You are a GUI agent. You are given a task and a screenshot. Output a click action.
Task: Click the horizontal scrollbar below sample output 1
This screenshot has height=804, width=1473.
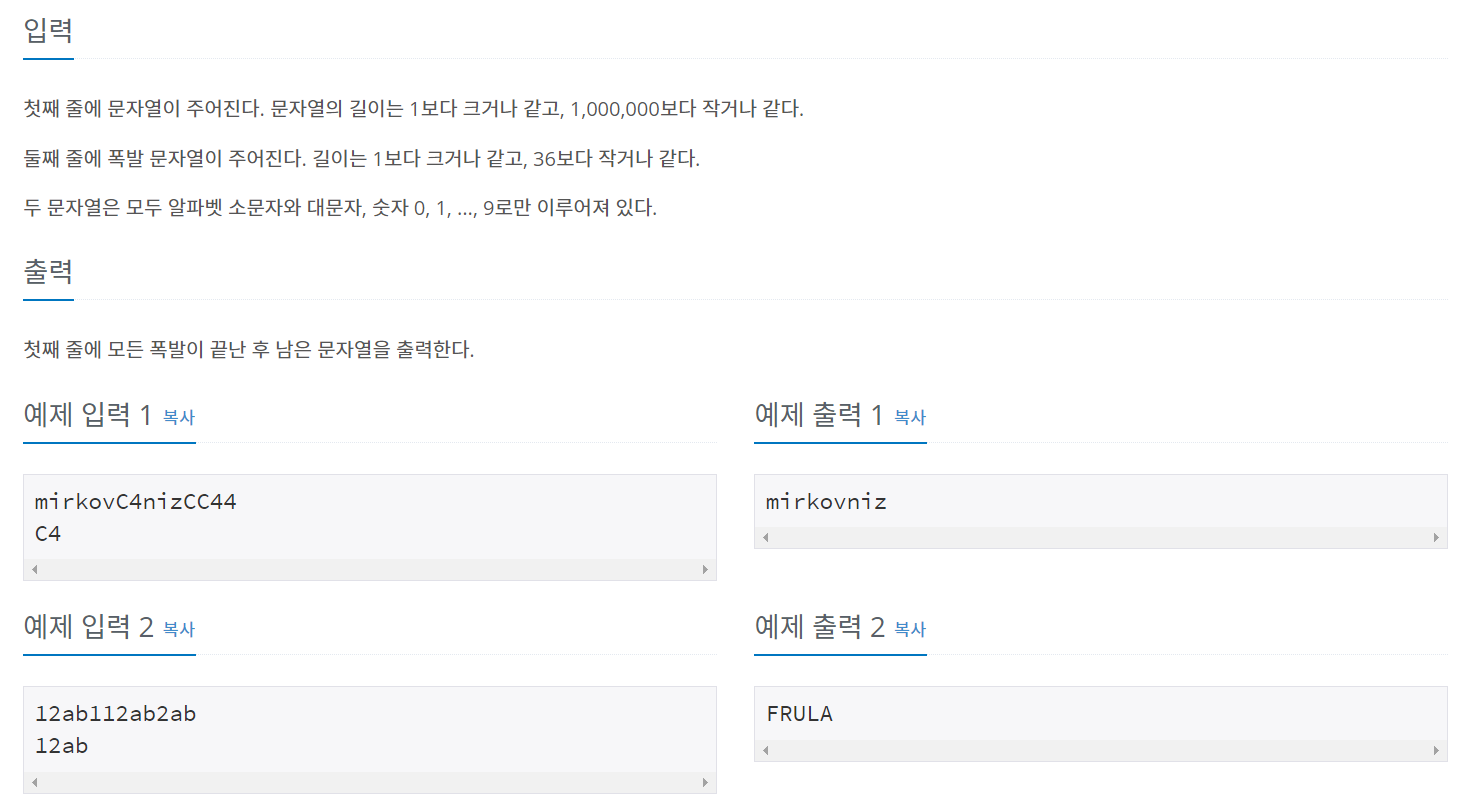(1100, 537)
